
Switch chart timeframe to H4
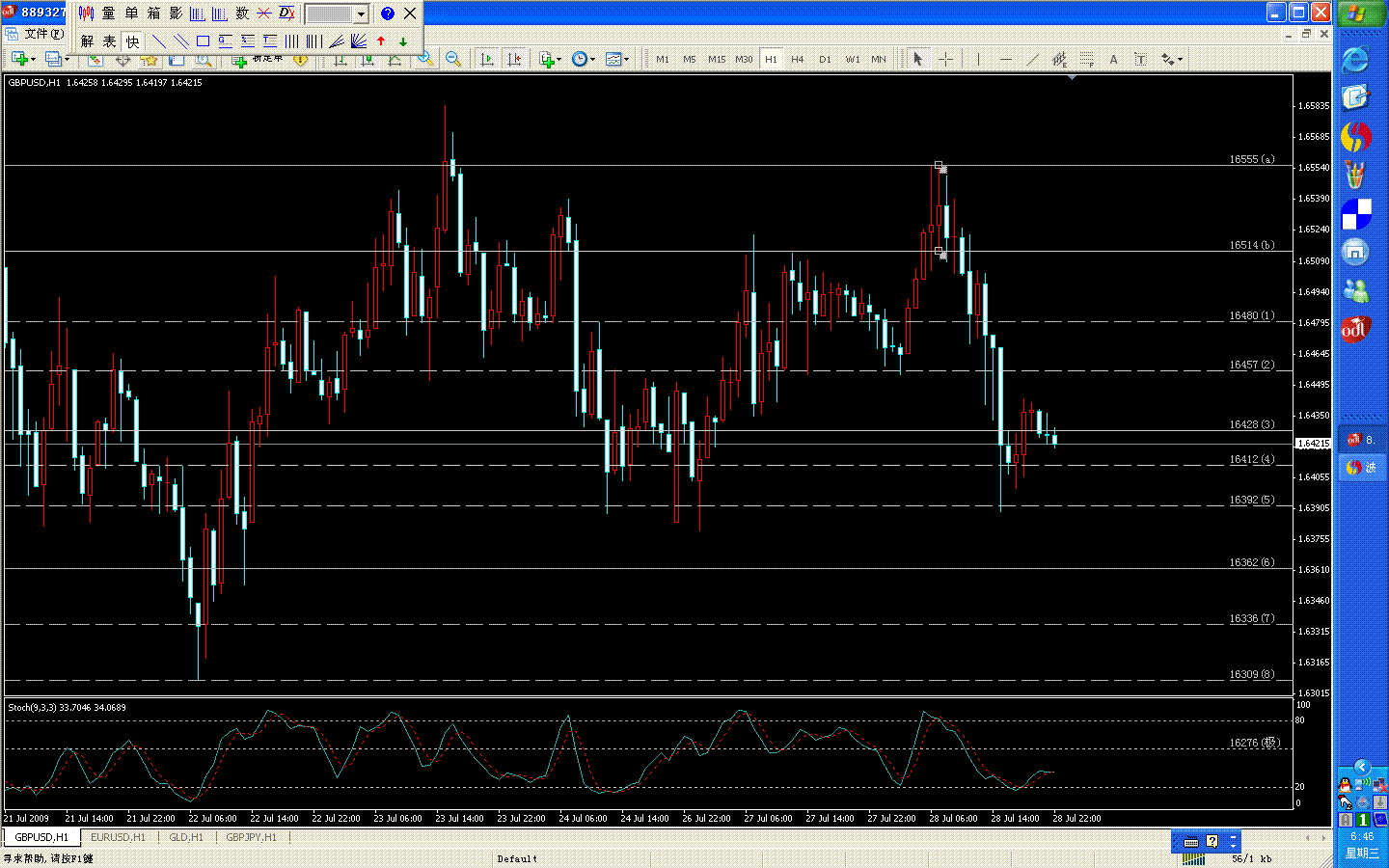point(798,60)
